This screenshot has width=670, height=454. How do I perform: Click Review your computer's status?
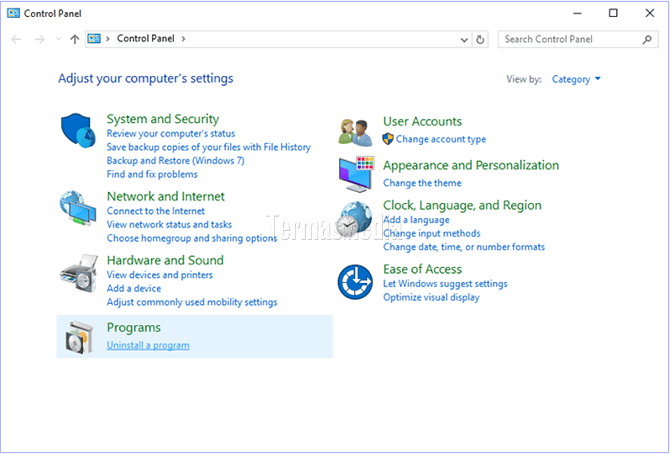pos(171,133)
